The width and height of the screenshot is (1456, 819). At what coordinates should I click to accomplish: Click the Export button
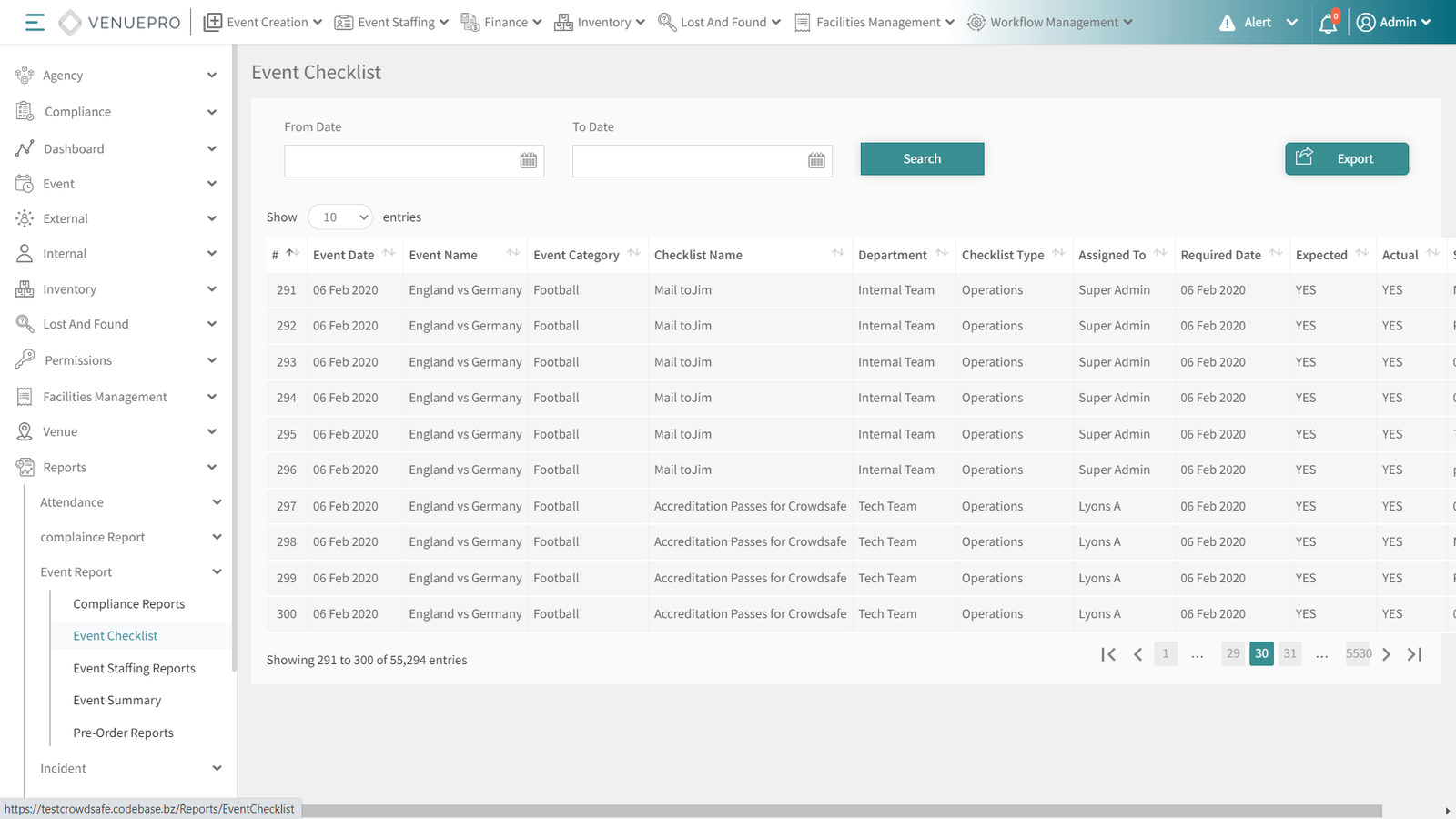[1346, 159]
